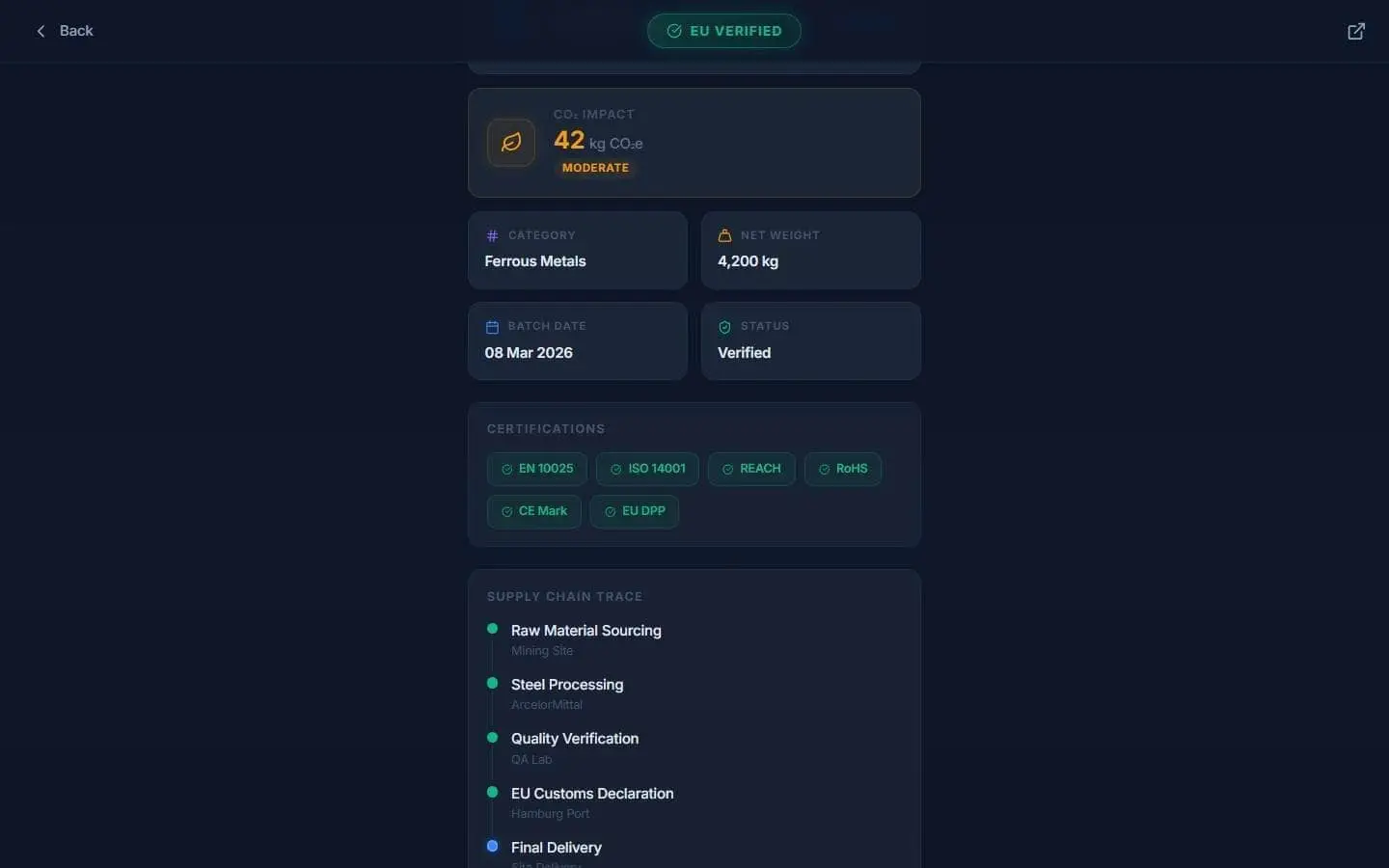Select the Verified status value

pos(744,353)
